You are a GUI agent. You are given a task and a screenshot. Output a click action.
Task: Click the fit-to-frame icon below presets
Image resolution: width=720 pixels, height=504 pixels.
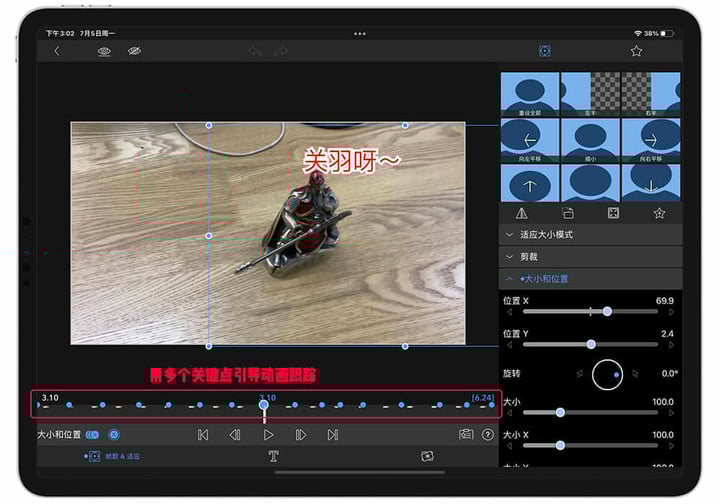coord(613,213)
